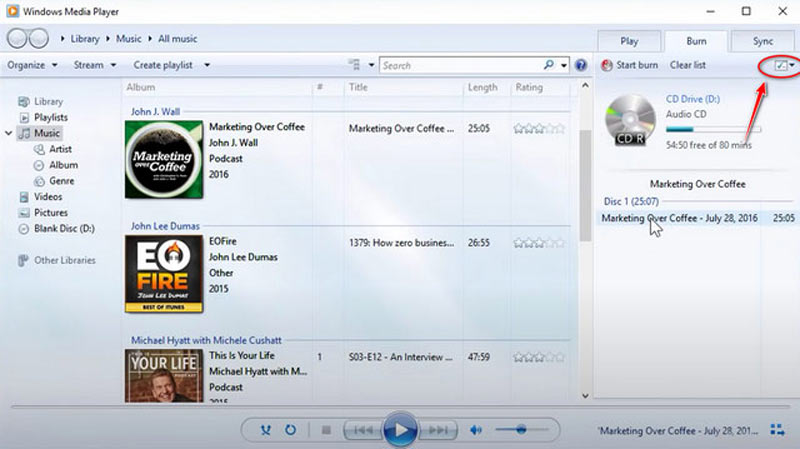Click Clear list
The image size is (800, 449).
tap(687, 65)
